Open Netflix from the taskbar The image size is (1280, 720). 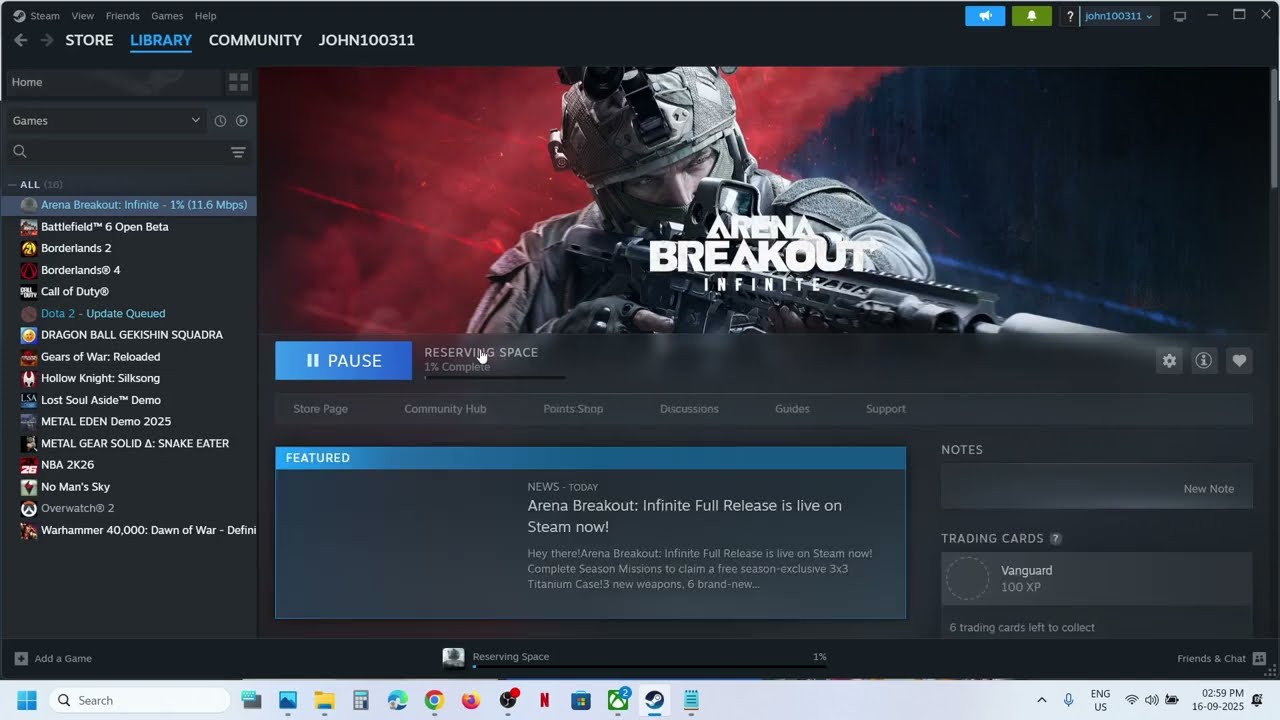click(x=544, y=700)
